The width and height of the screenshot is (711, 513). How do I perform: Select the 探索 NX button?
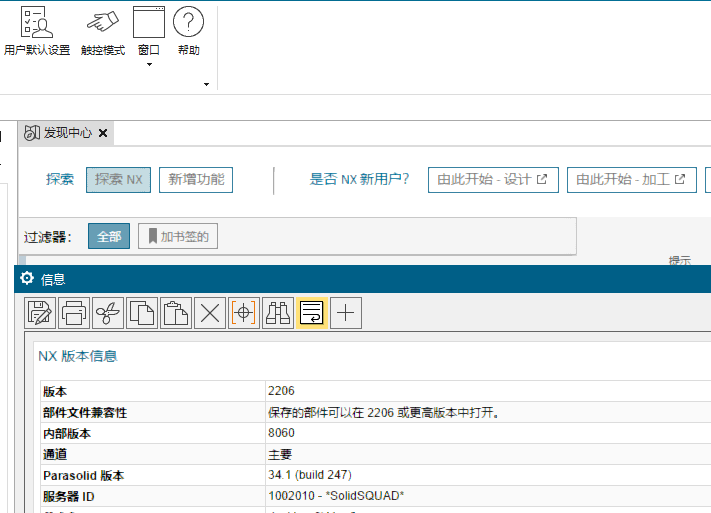(118, 180)
